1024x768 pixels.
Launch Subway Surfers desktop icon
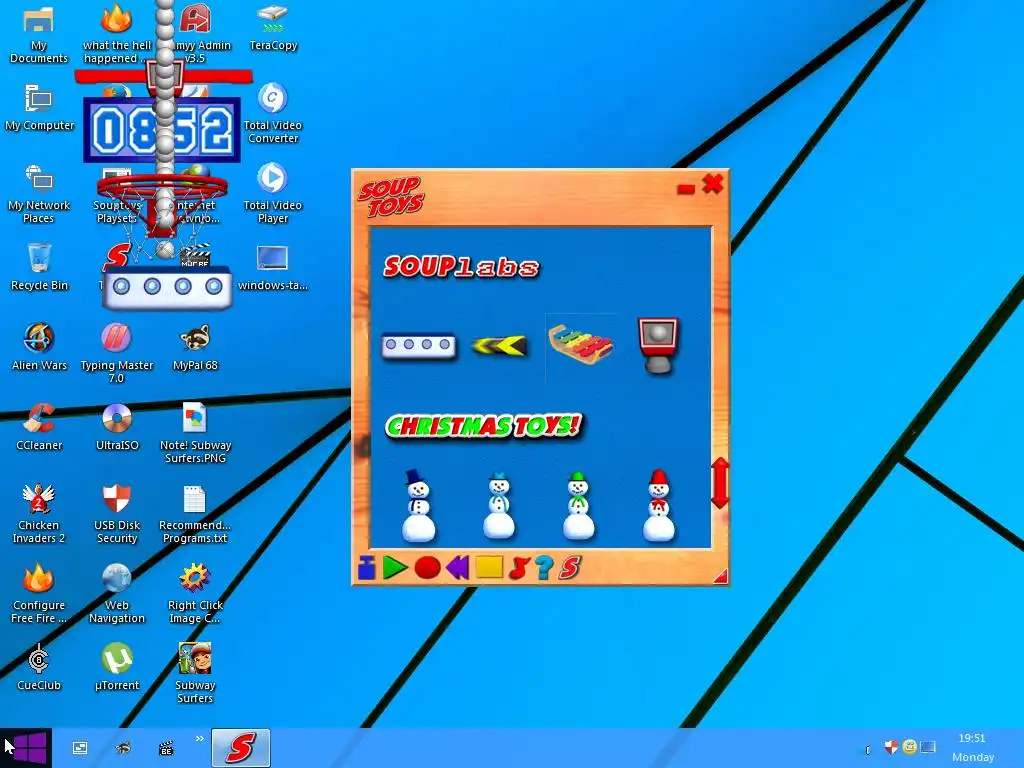point(195,673)
